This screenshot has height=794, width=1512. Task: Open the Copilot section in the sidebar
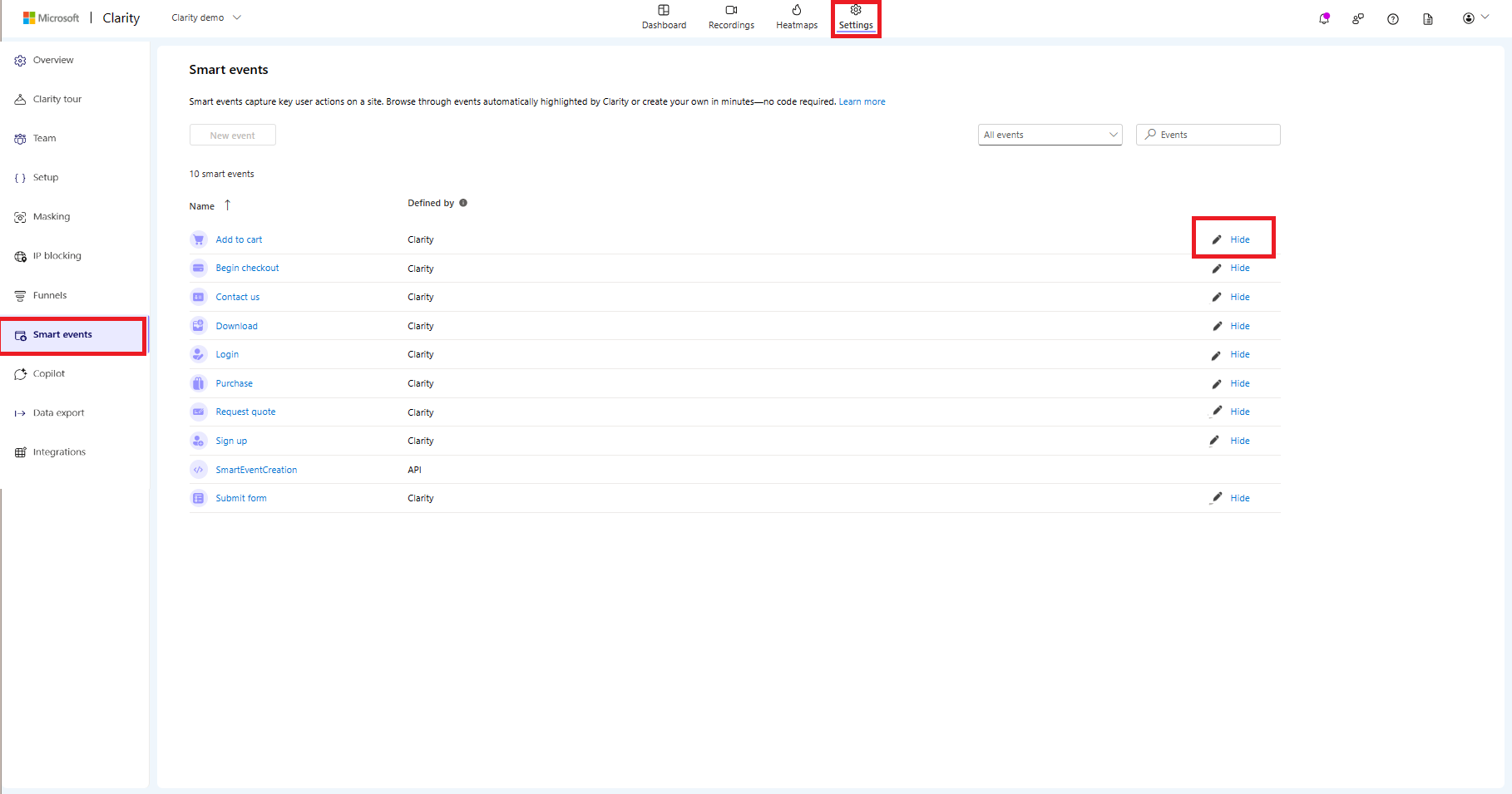pyautogui.click(x=48, y=373)
